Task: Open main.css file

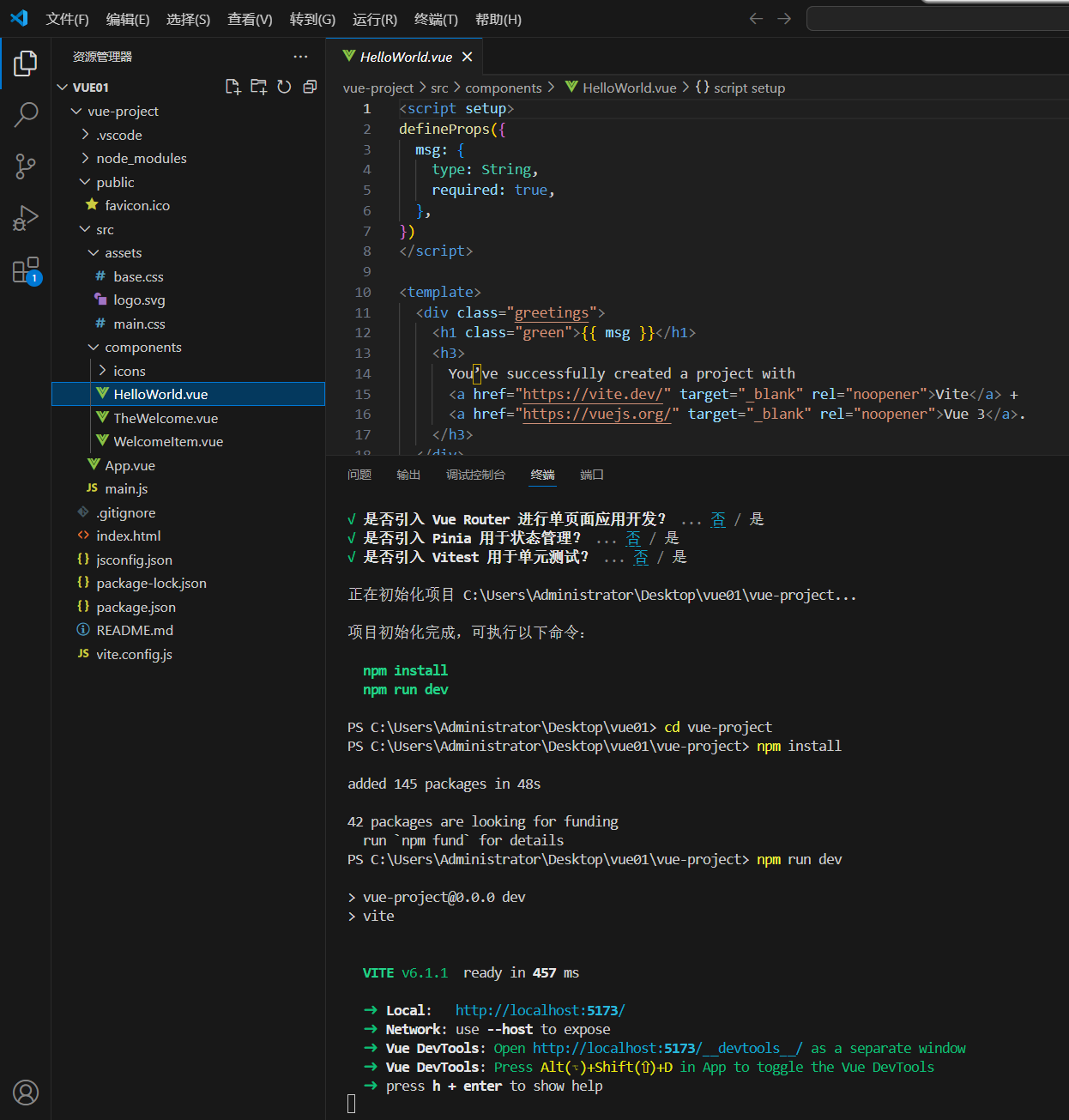Action: point(188,324)
